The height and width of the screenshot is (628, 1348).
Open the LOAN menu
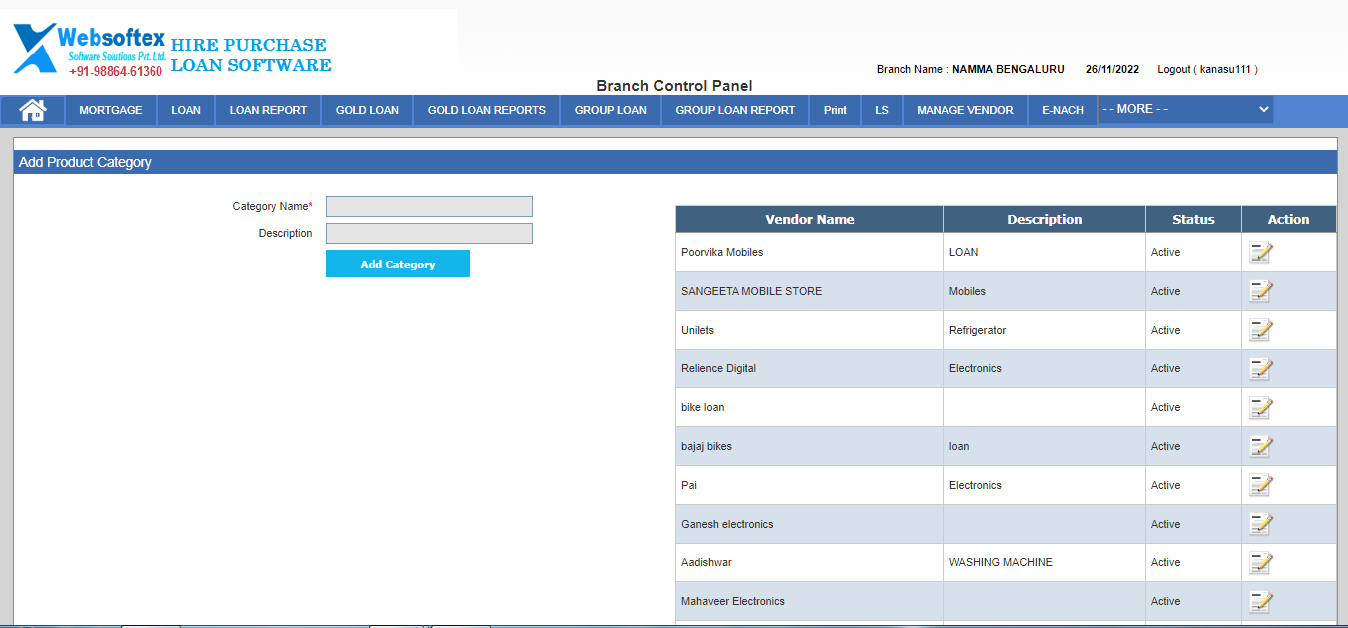pos(186,110)
